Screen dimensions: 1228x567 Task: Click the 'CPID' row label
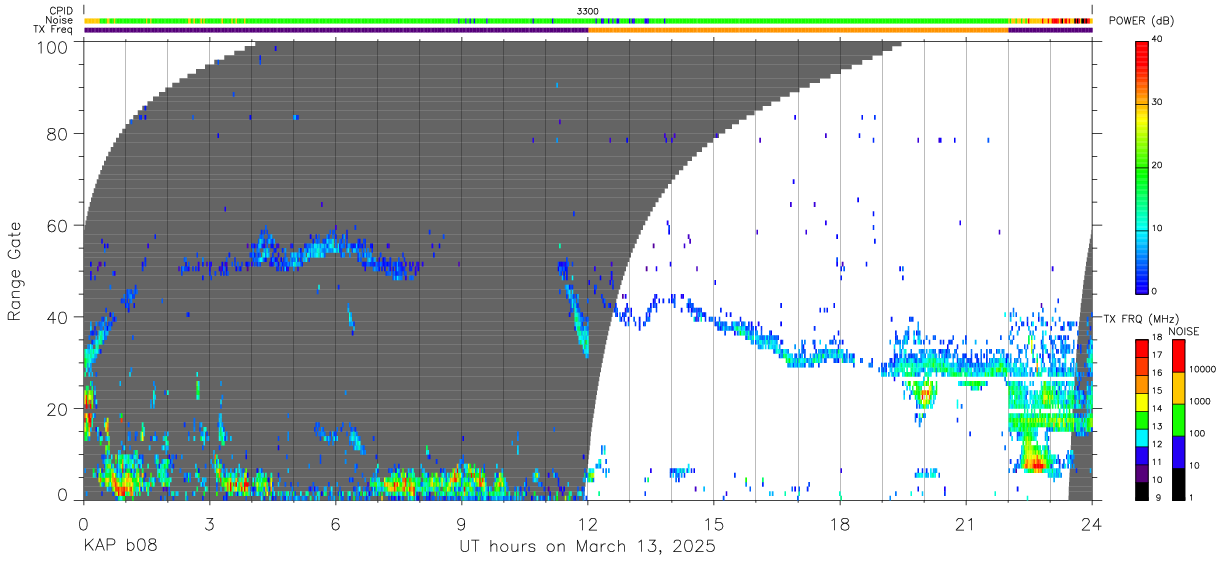coord(61,11)
